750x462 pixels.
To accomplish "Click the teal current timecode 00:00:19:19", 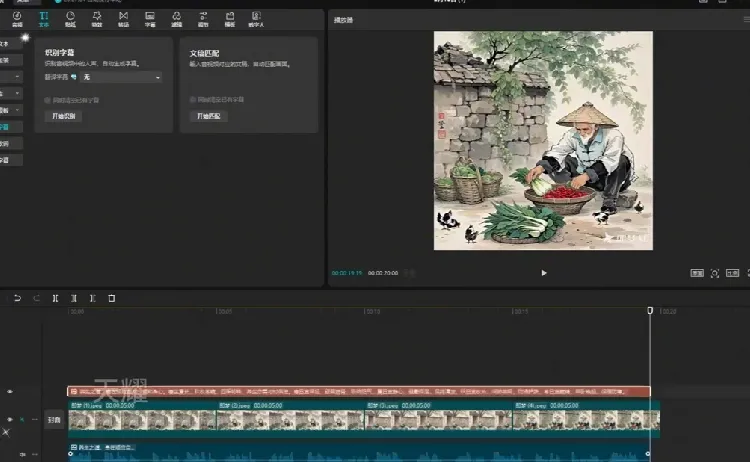I will pos(347,273).
